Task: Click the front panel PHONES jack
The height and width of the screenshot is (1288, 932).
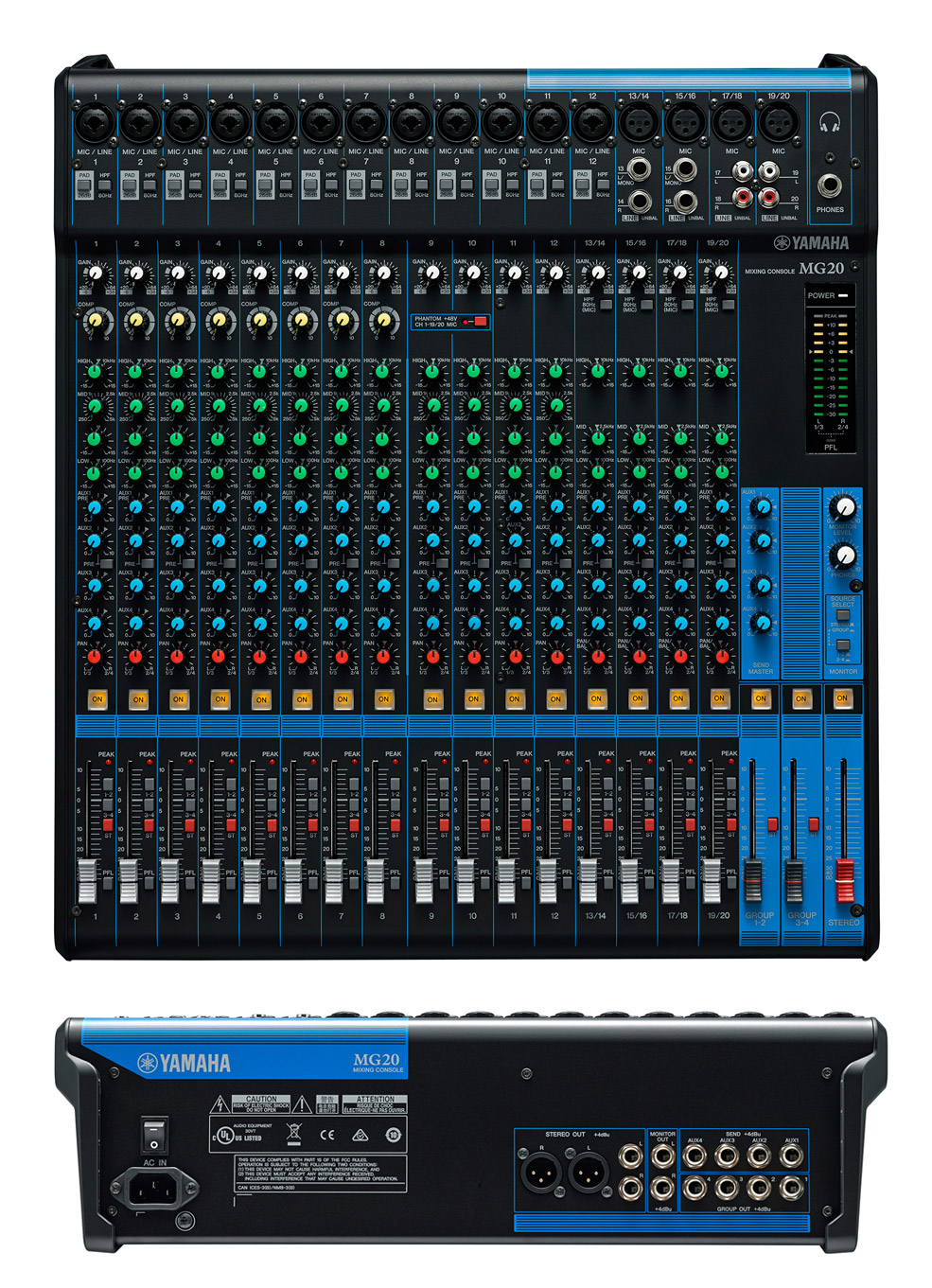Action: [830, 185]
